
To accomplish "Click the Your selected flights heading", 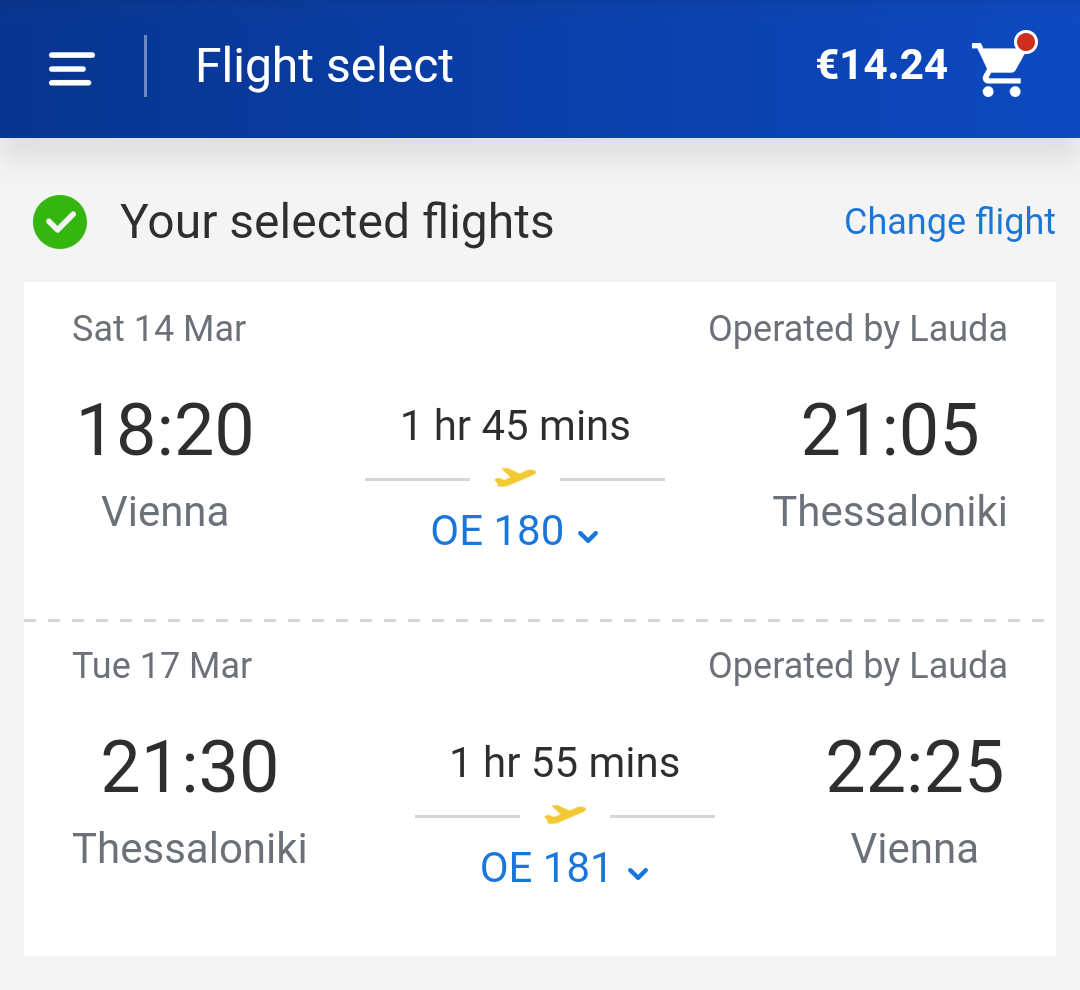I will [337, 222].
